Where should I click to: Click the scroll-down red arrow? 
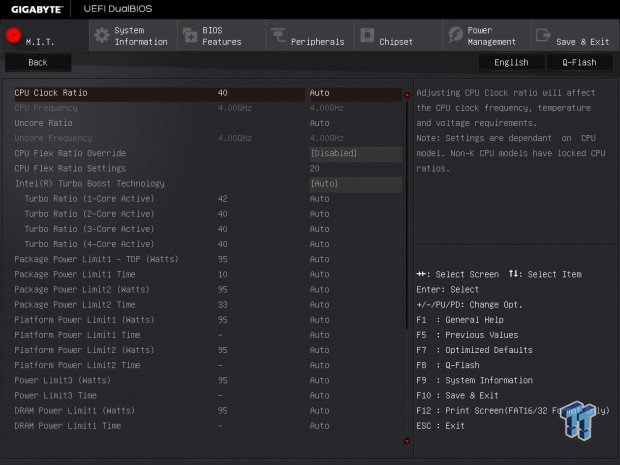point(407,441)
